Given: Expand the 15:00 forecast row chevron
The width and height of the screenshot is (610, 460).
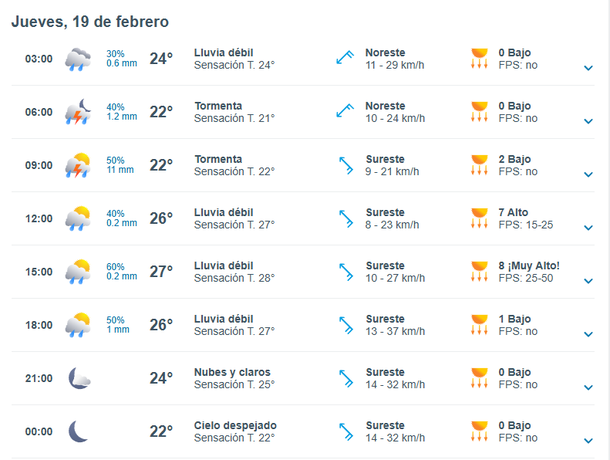Looking at the screenshot, I should 588,280.
